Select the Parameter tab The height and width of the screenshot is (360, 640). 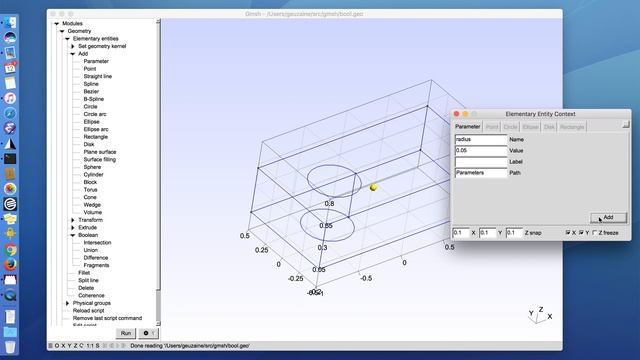468,127
